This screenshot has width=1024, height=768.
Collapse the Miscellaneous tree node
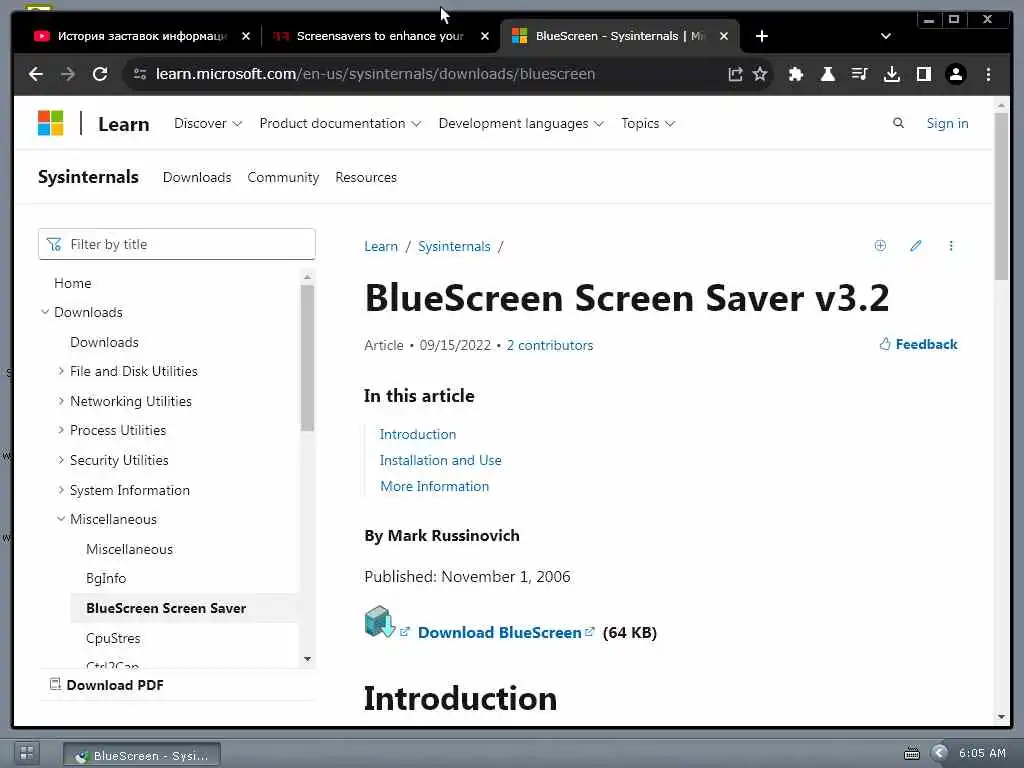[61, 519]
